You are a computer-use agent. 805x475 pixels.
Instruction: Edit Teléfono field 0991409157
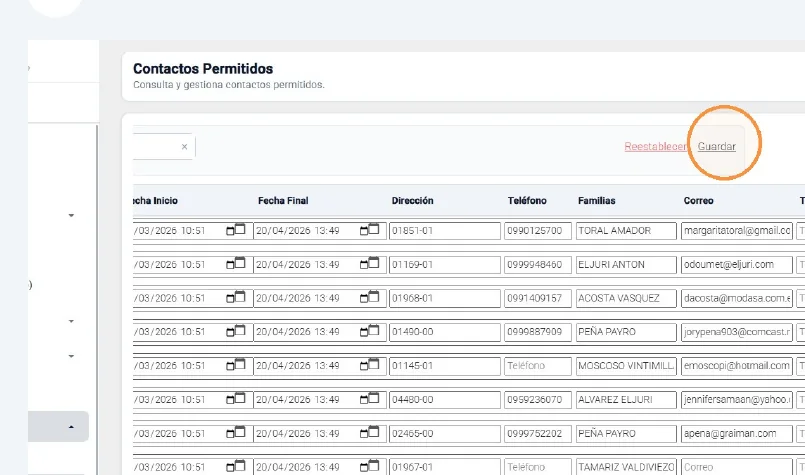click(538, 298)
